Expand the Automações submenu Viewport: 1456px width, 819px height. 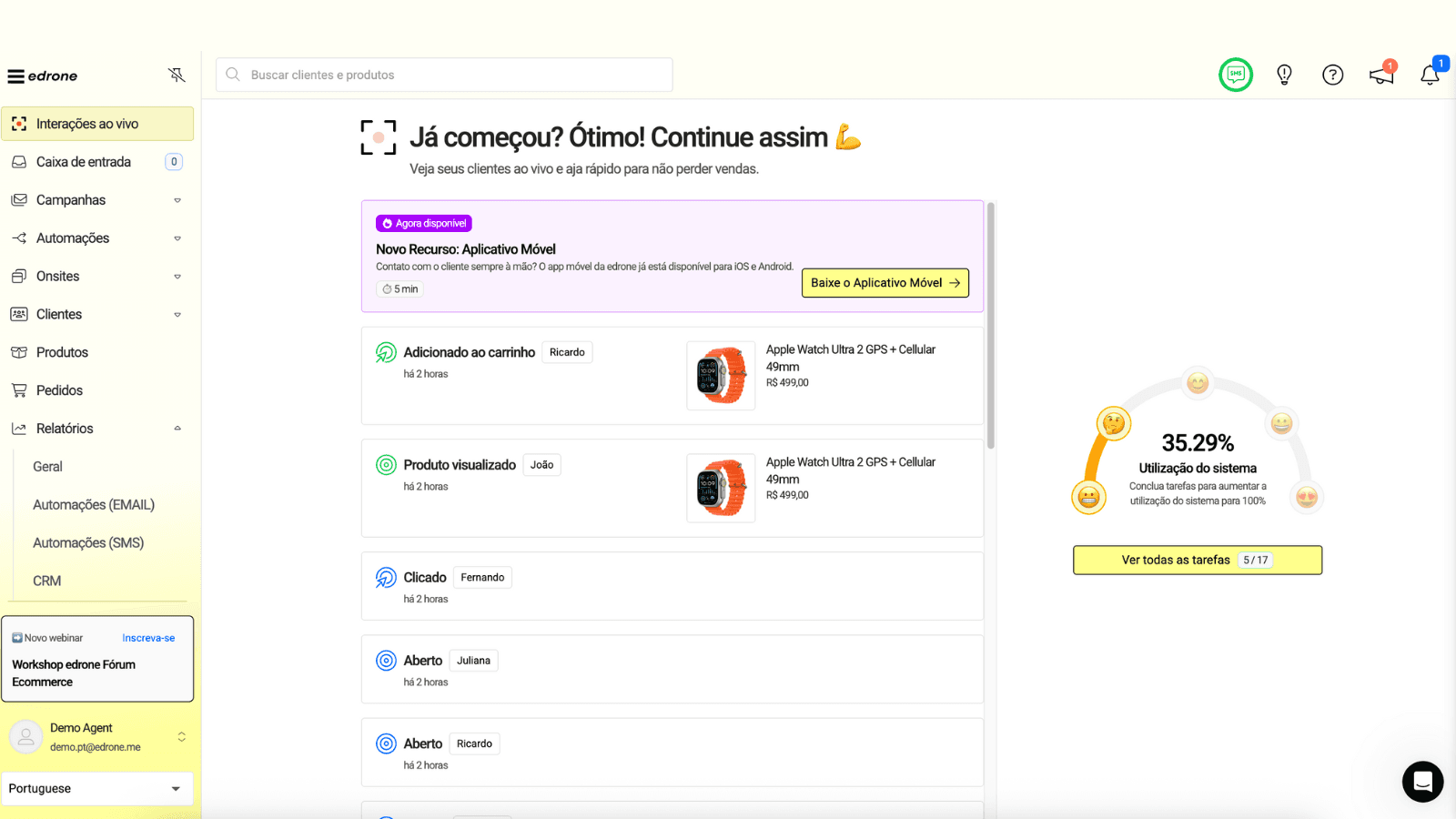[x=177, y=238]
